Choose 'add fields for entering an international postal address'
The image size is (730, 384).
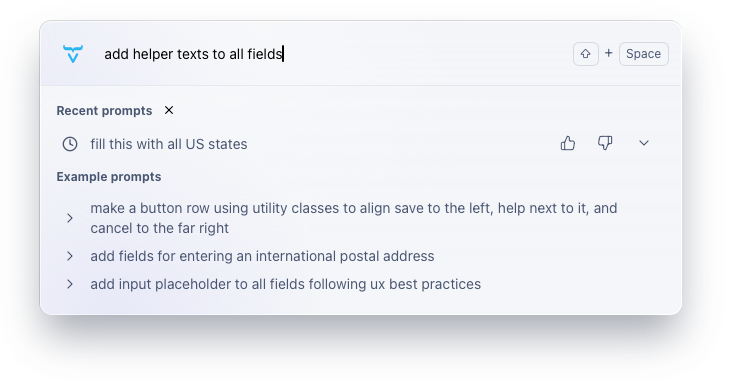262,256
